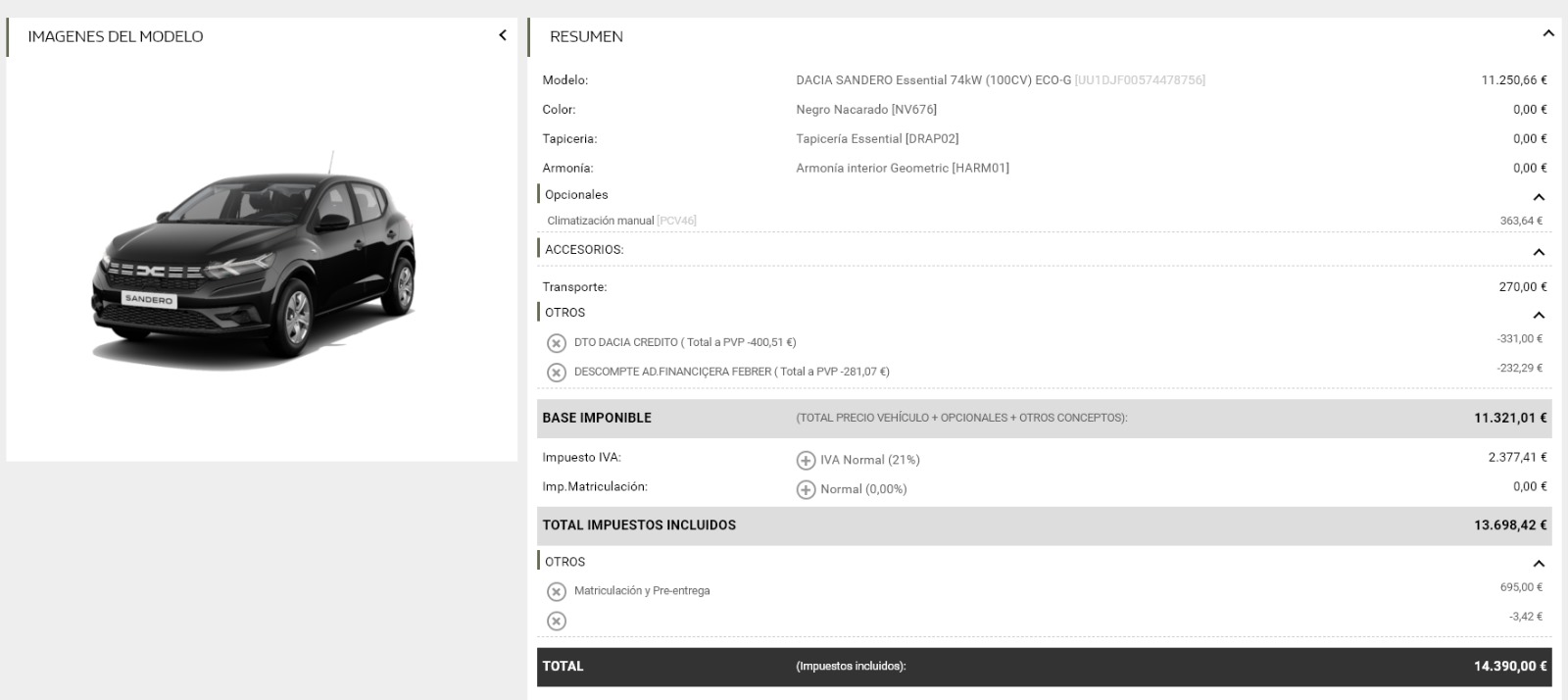Click the BASE IMPONIBLE row
This screenshot has height=700, width=1568.
tap(1044, 419)
